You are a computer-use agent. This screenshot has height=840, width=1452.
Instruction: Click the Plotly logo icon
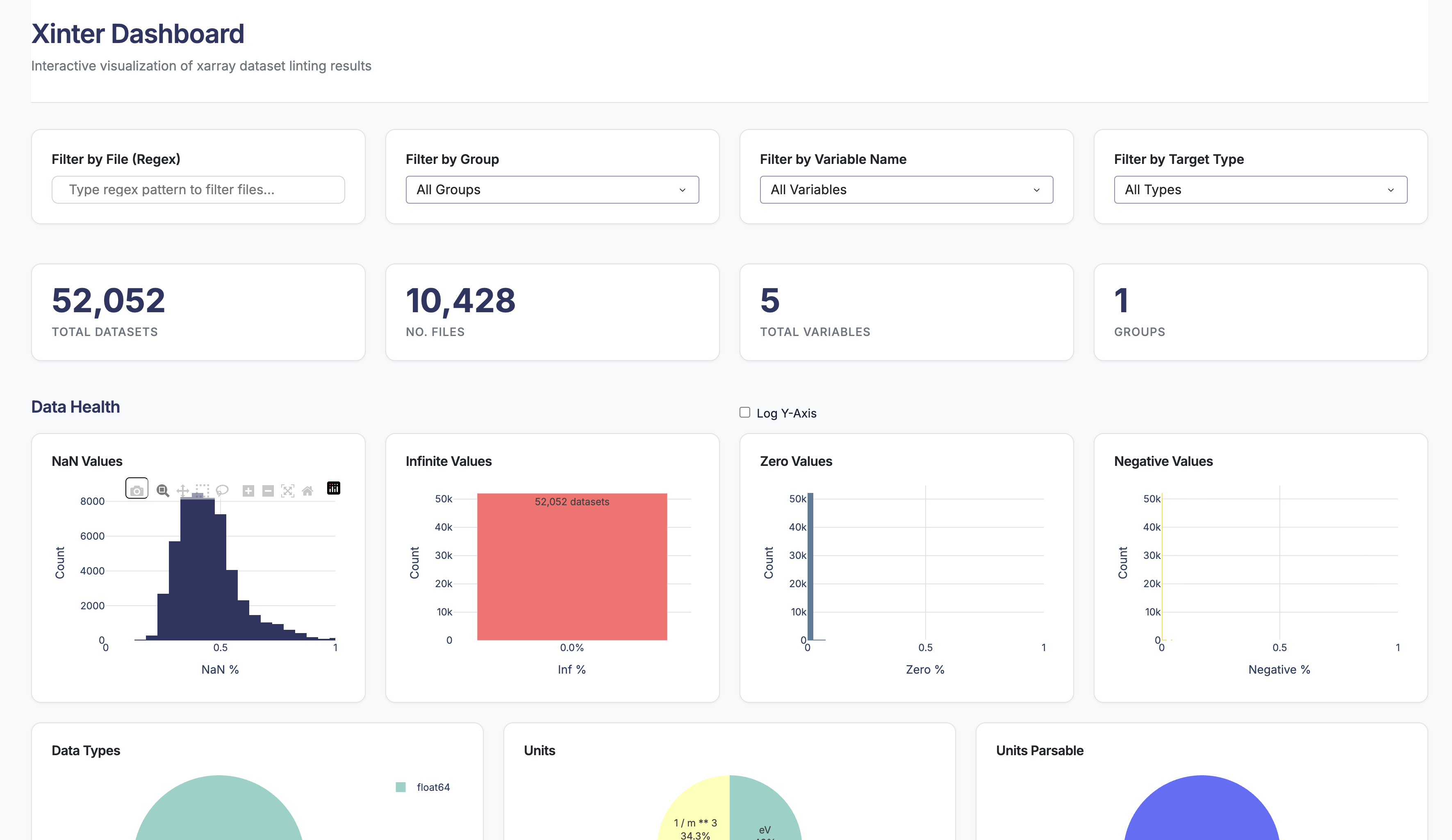pos(334,488)
